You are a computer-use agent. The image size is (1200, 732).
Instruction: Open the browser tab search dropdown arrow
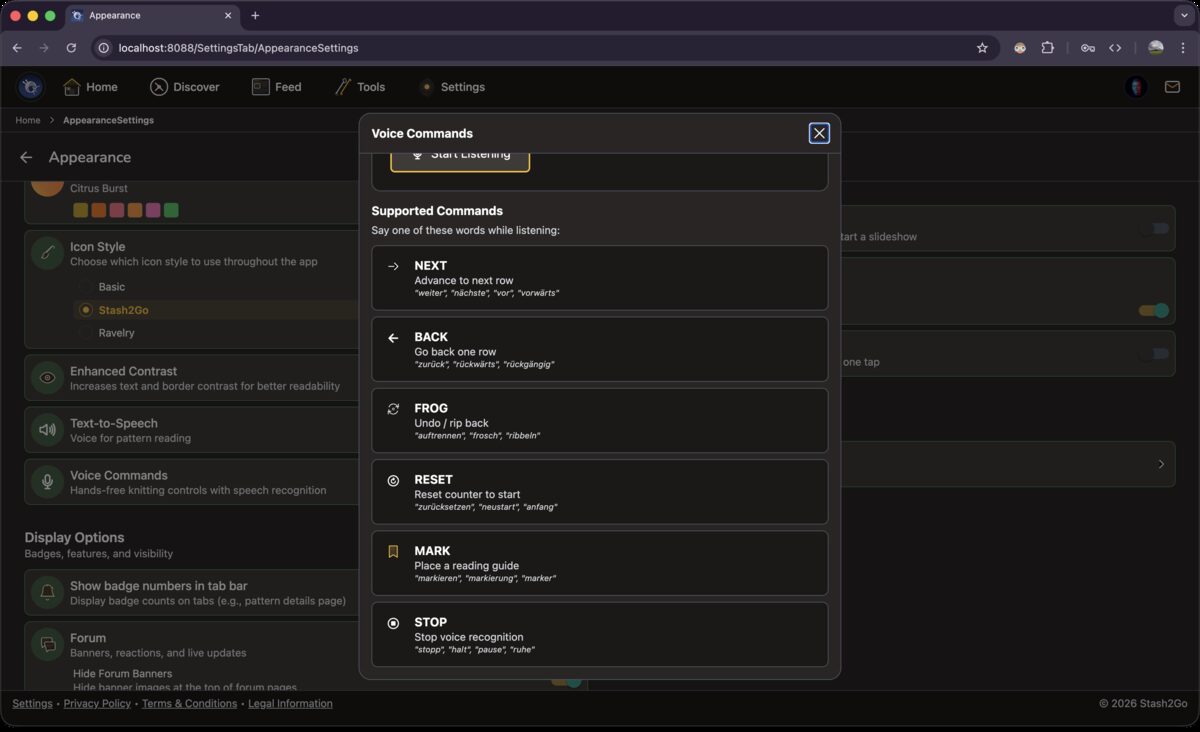click(1184, 15)
